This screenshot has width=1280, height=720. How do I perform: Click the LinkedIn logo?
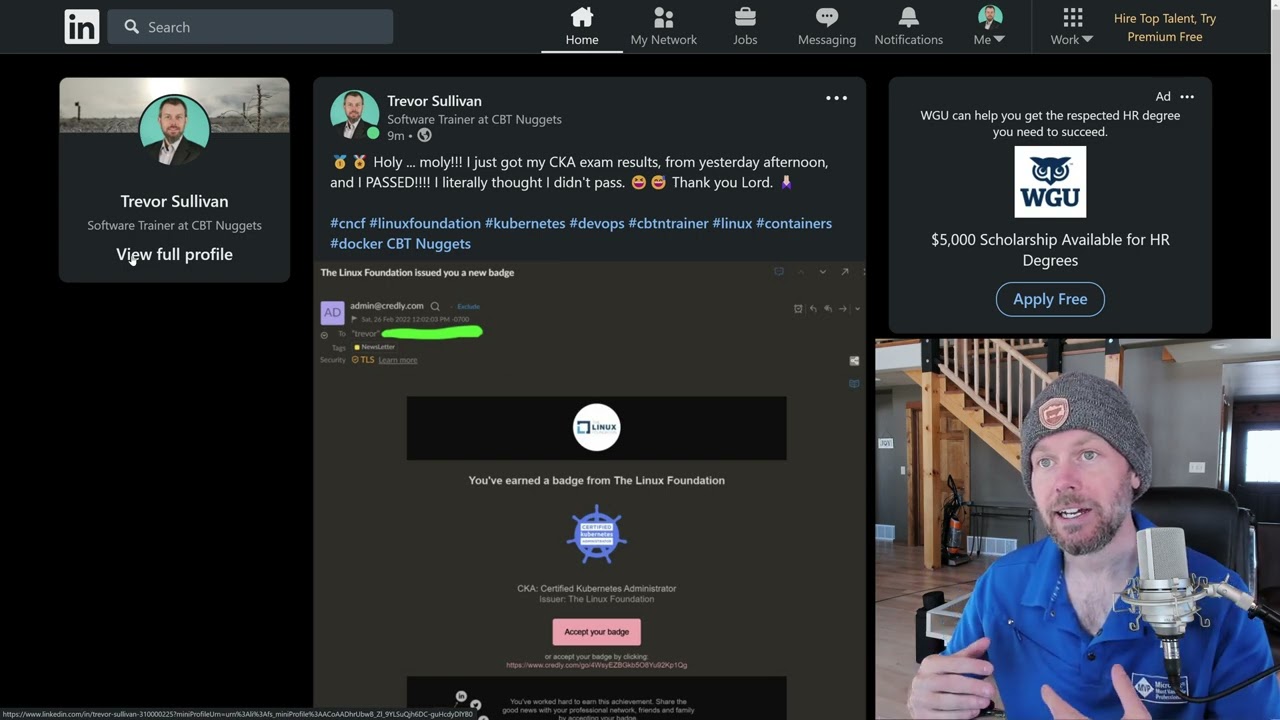pos(82,27)
